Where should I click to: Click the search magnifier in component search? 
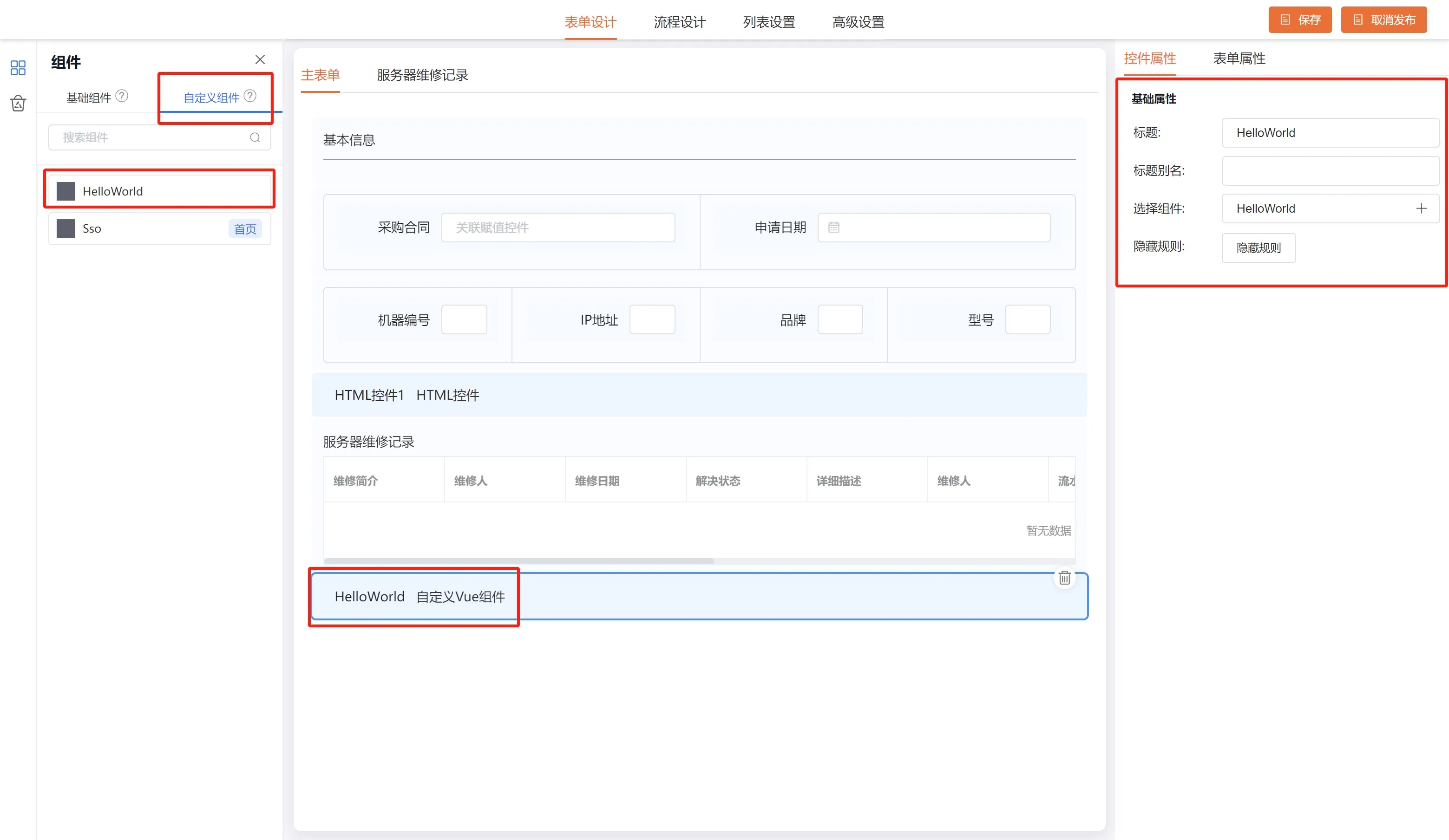(x=255, y=137)
